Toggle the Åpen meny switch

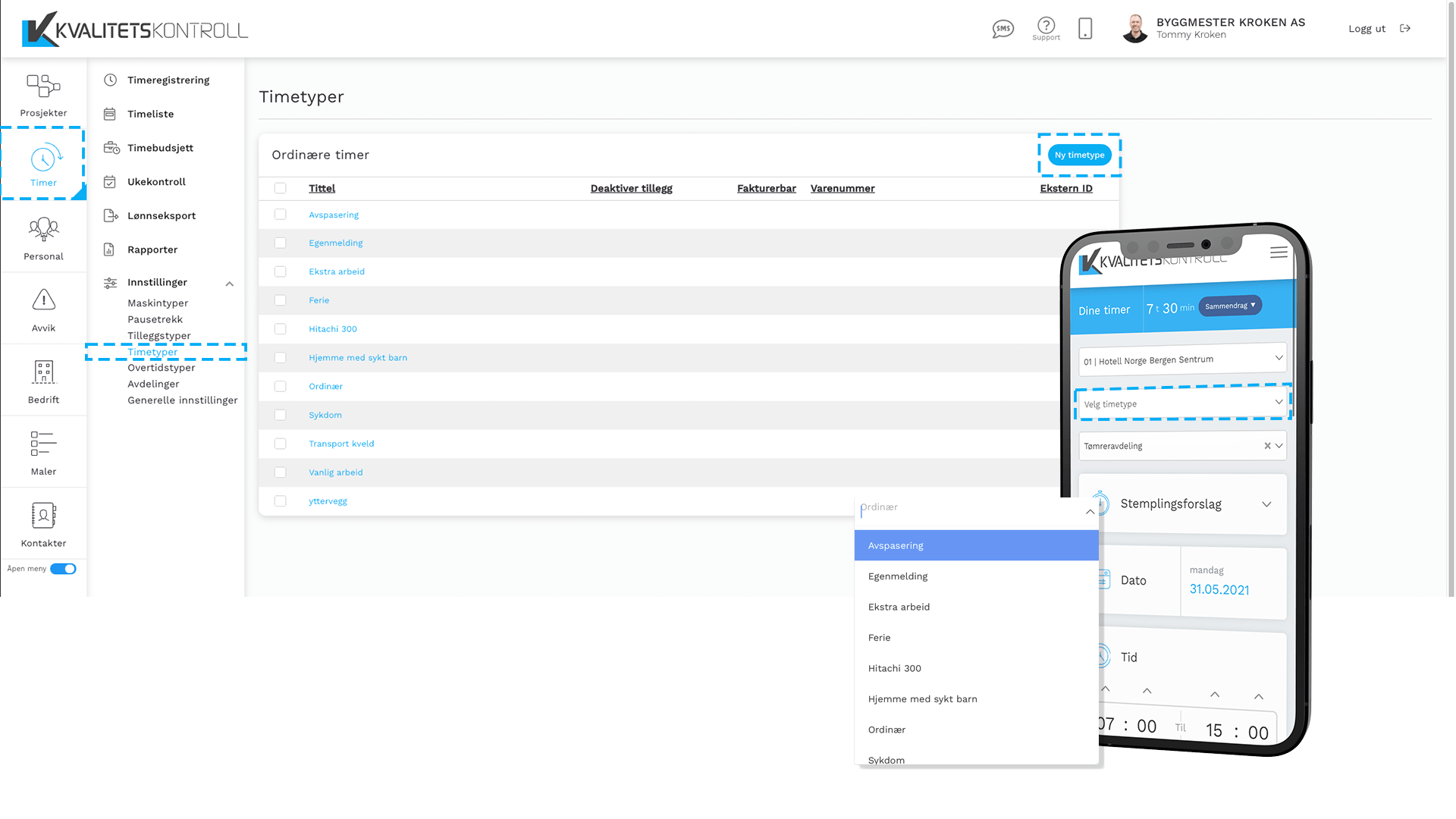pyautogui.click(x=63, y=569)
